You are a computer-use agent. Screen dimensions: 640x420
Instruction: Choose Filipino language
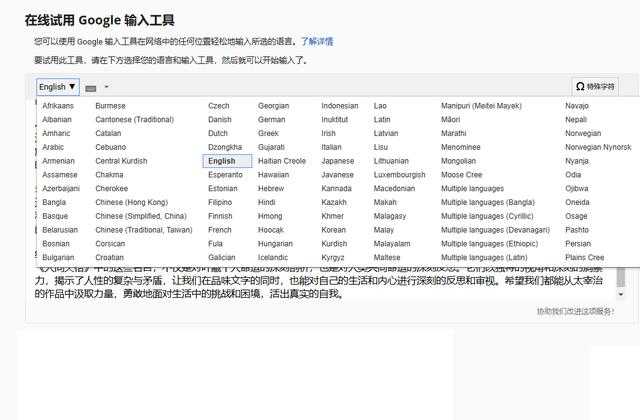coord(220,202)
